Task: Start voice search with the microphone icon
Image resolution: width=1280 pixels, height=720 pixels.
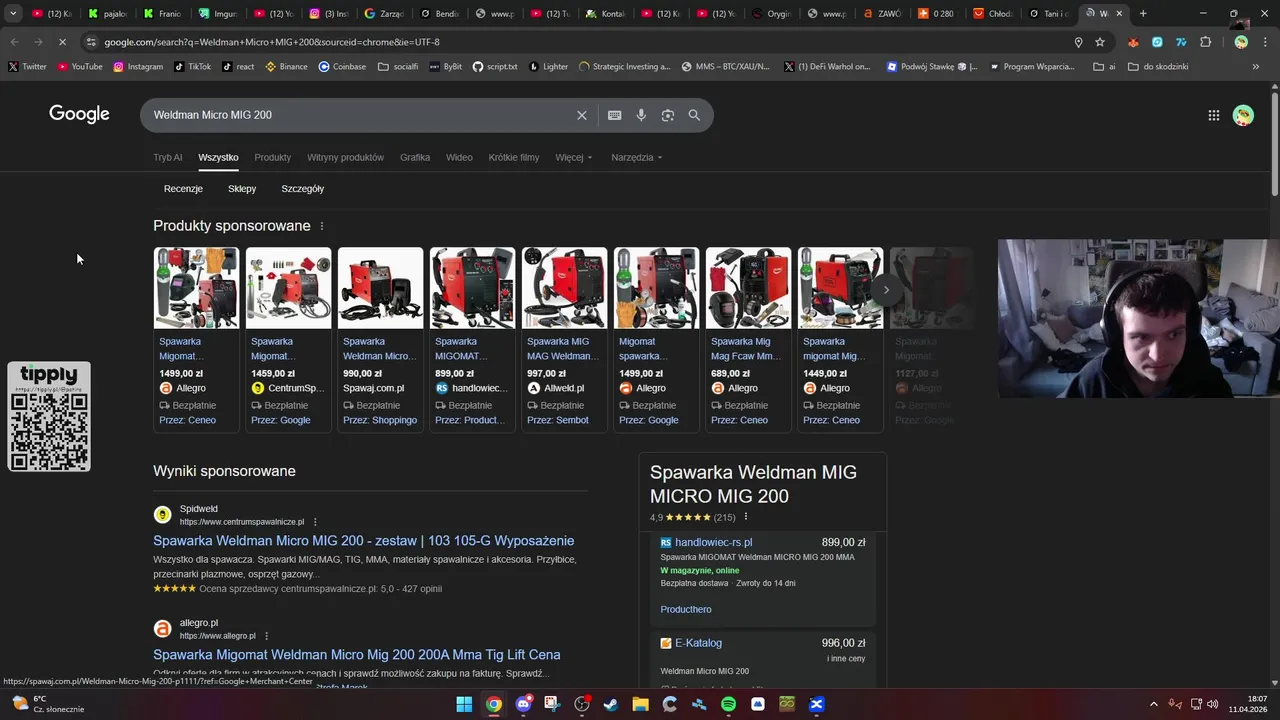Action: pos(641,115)
